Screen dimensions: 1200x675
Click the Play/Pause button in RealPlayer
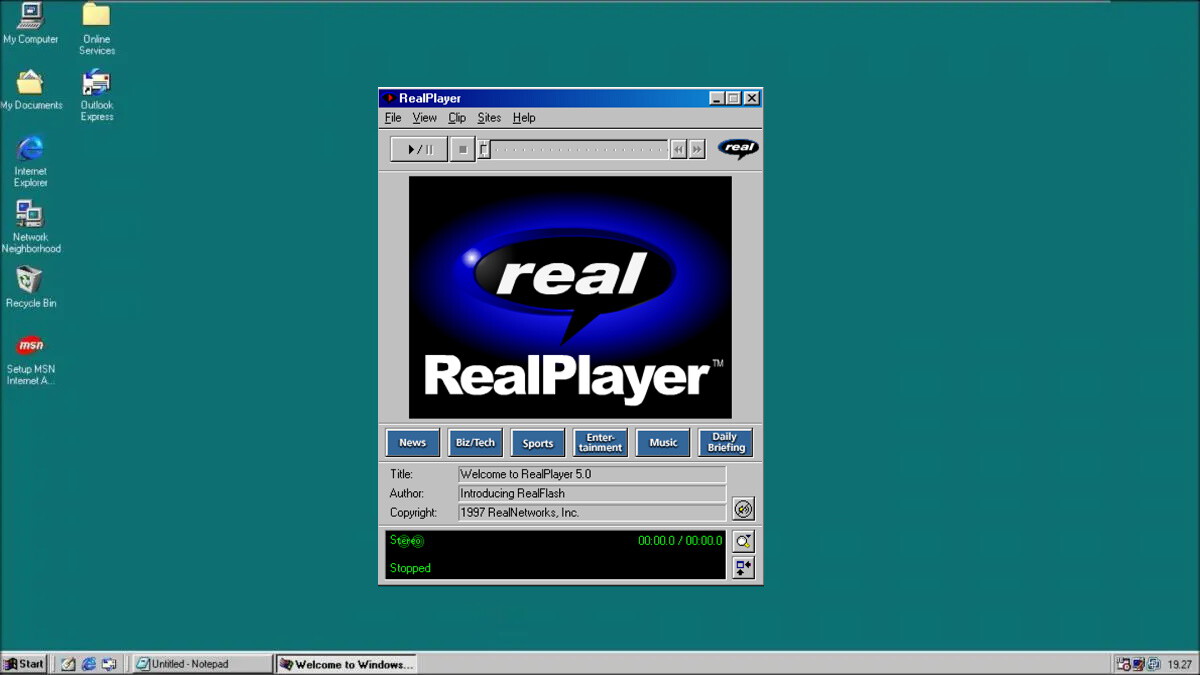pyautogui.click(x=419, y=149)
